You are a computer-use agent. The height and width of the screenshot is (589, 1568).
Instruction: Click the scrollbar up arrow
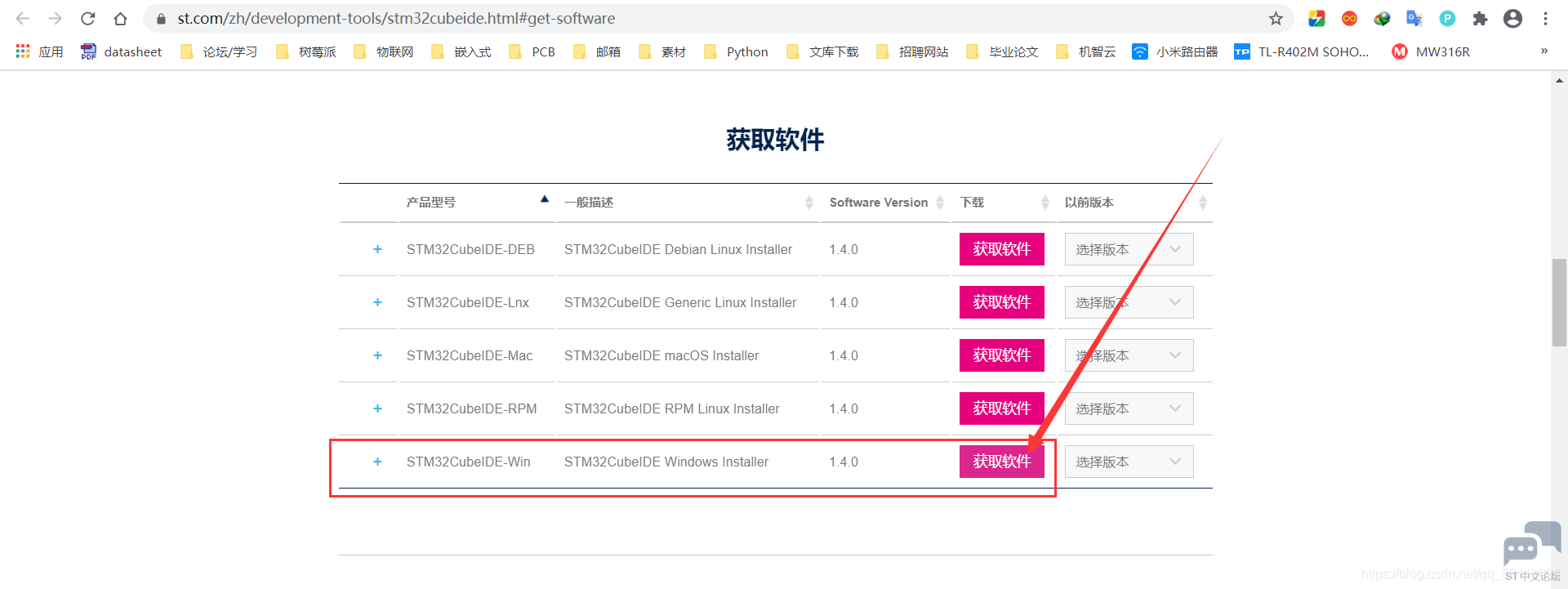(1559, 81)
